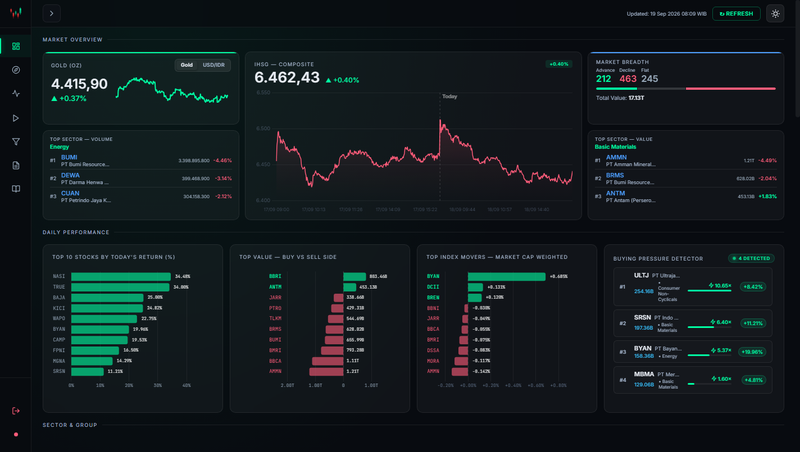Click the +0.40% badge on IHSG chart
This screenshot has width=800, height=452.
click(559, 64)
